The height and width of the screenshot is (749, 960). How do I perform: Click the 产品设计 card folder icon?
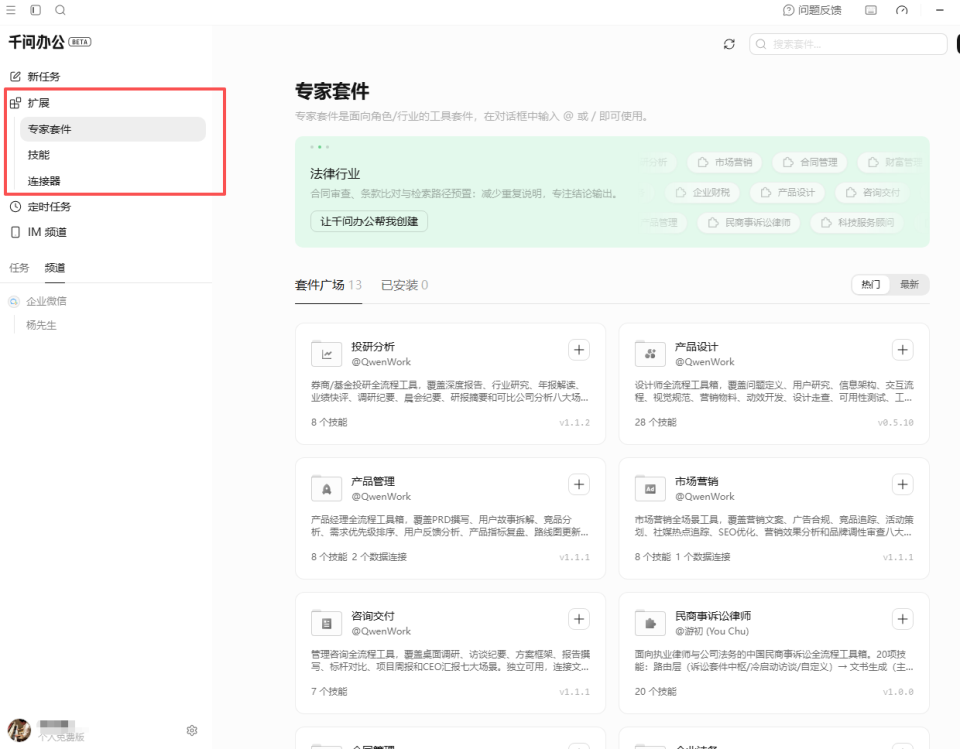click(650, 353)
